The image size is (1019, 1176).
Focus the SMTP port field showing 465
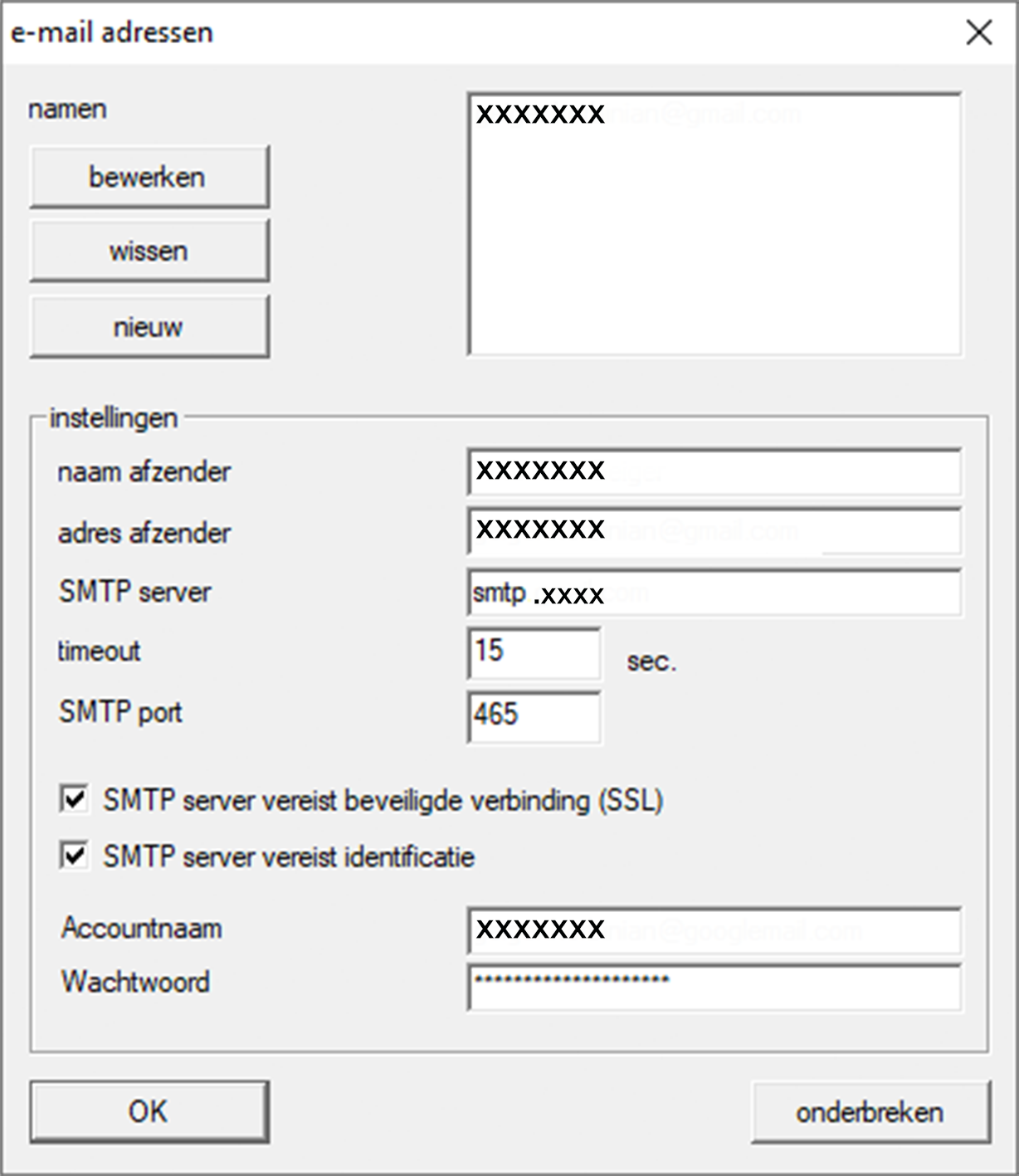coord(534,715)
